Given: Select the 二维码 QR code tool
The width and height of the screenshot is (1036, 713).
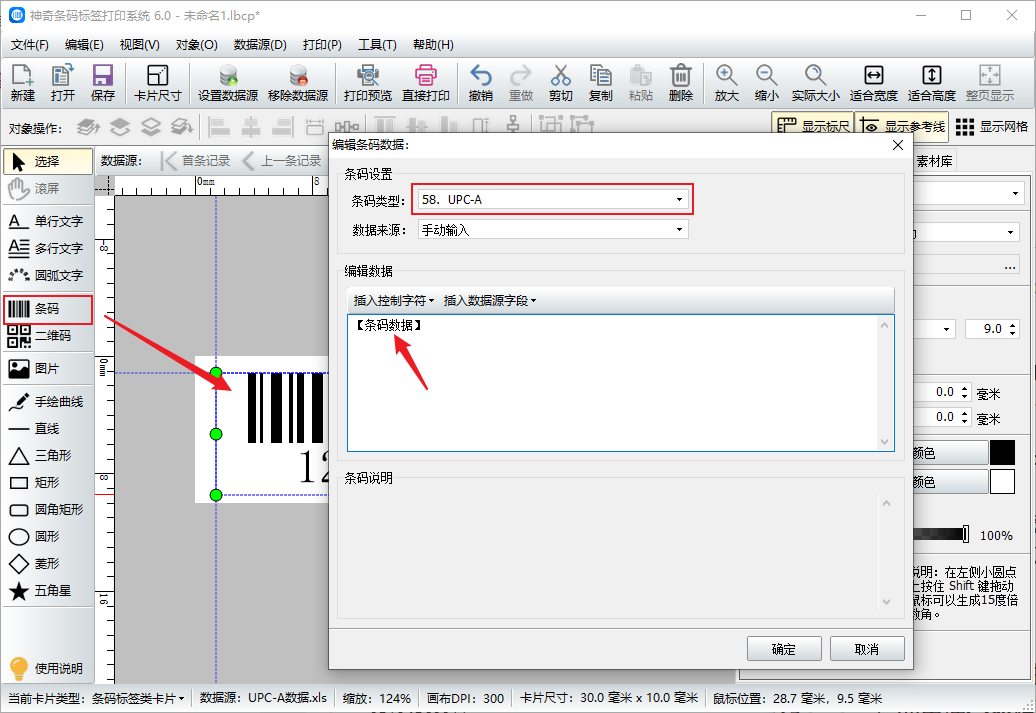Looking at the screenshot, I should [48, 336].
